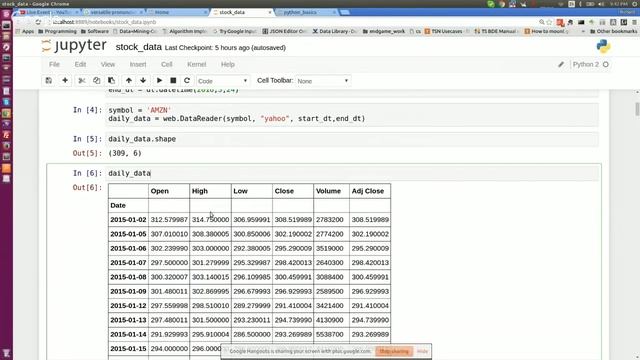Click the trash icon at launcher bottom
640x360 pixels.
[x=6, y=353]
